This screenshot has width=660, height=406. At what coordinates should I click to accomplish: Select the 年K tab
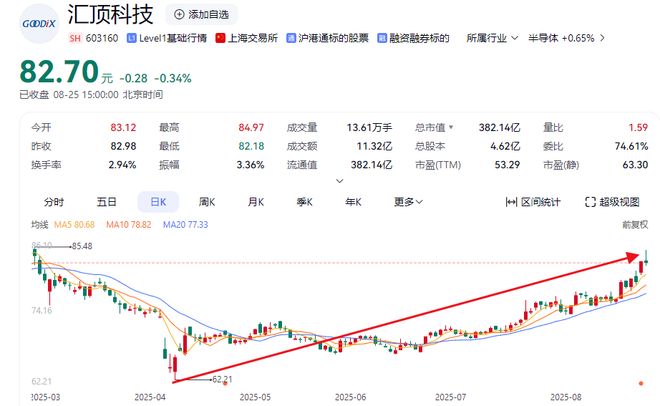tap(353, 202)
